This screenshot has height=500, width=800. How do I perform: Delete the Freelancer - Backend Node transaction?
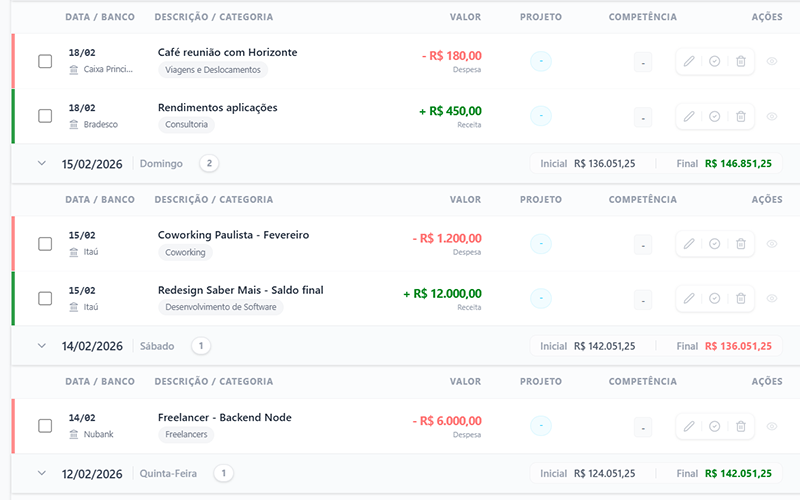pyautogui.click(x=741, y=426)
